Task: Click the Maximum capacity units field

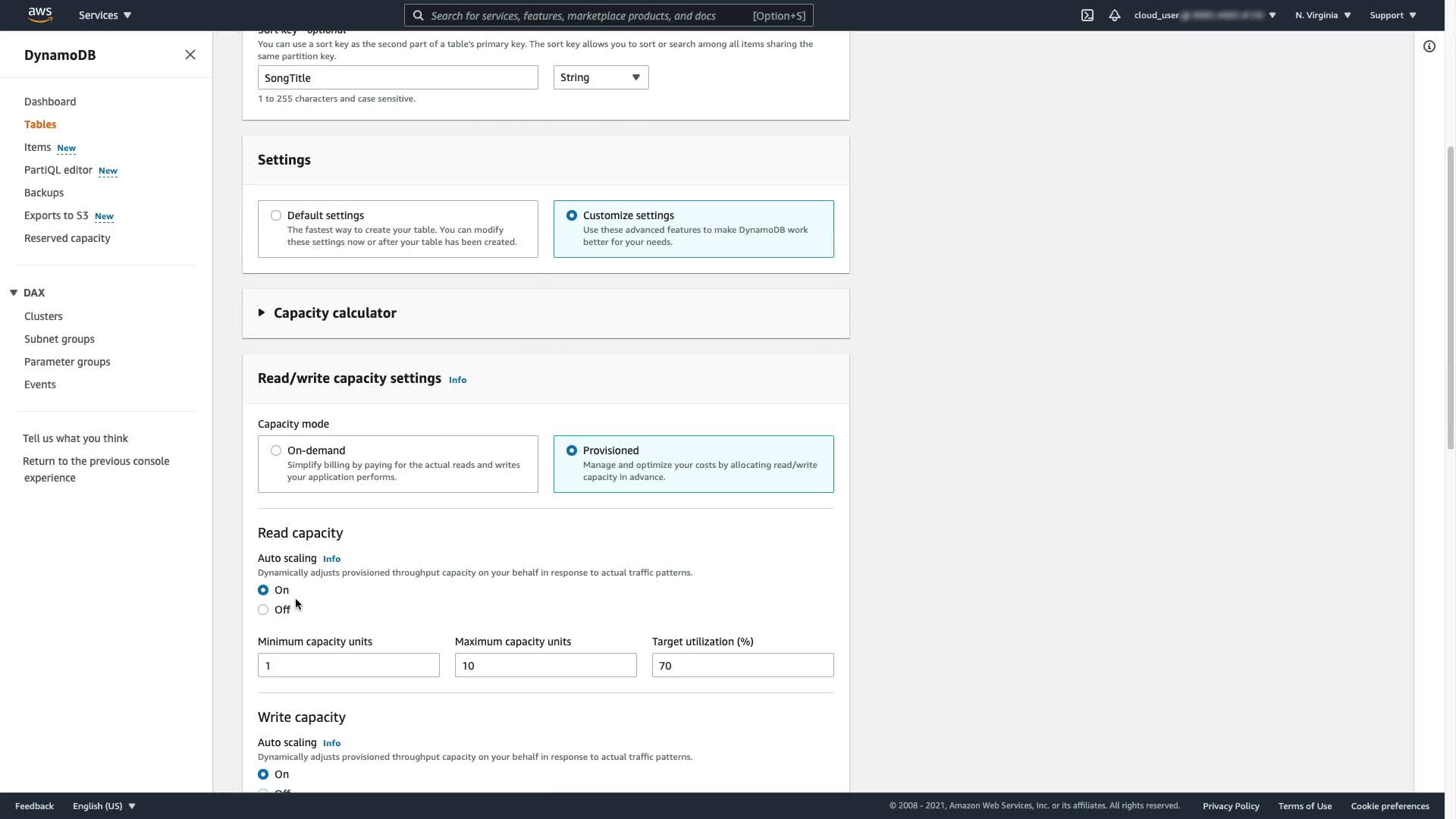Action: point(545,665)
